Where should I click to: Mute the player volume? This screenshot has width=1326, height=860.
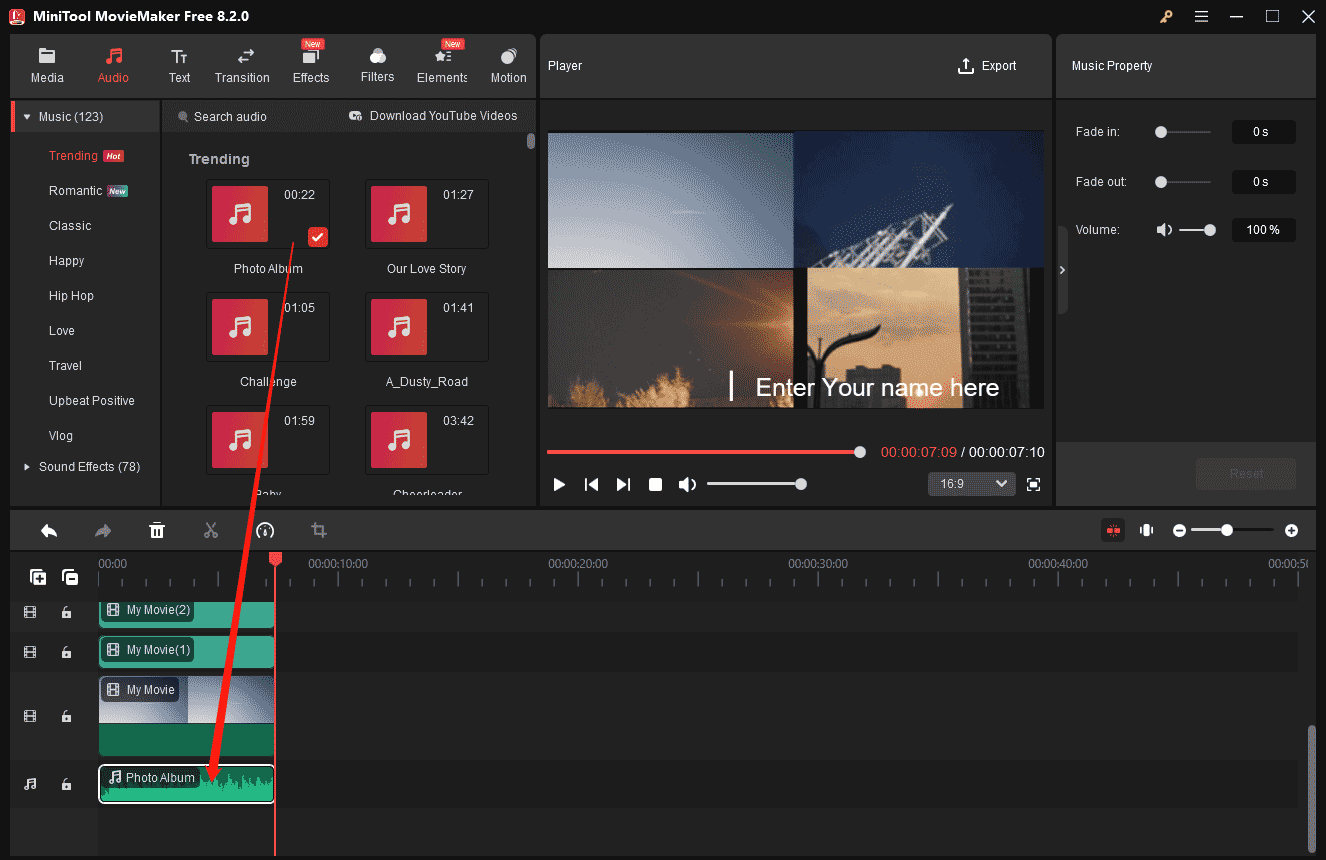(x=687, y=485)
